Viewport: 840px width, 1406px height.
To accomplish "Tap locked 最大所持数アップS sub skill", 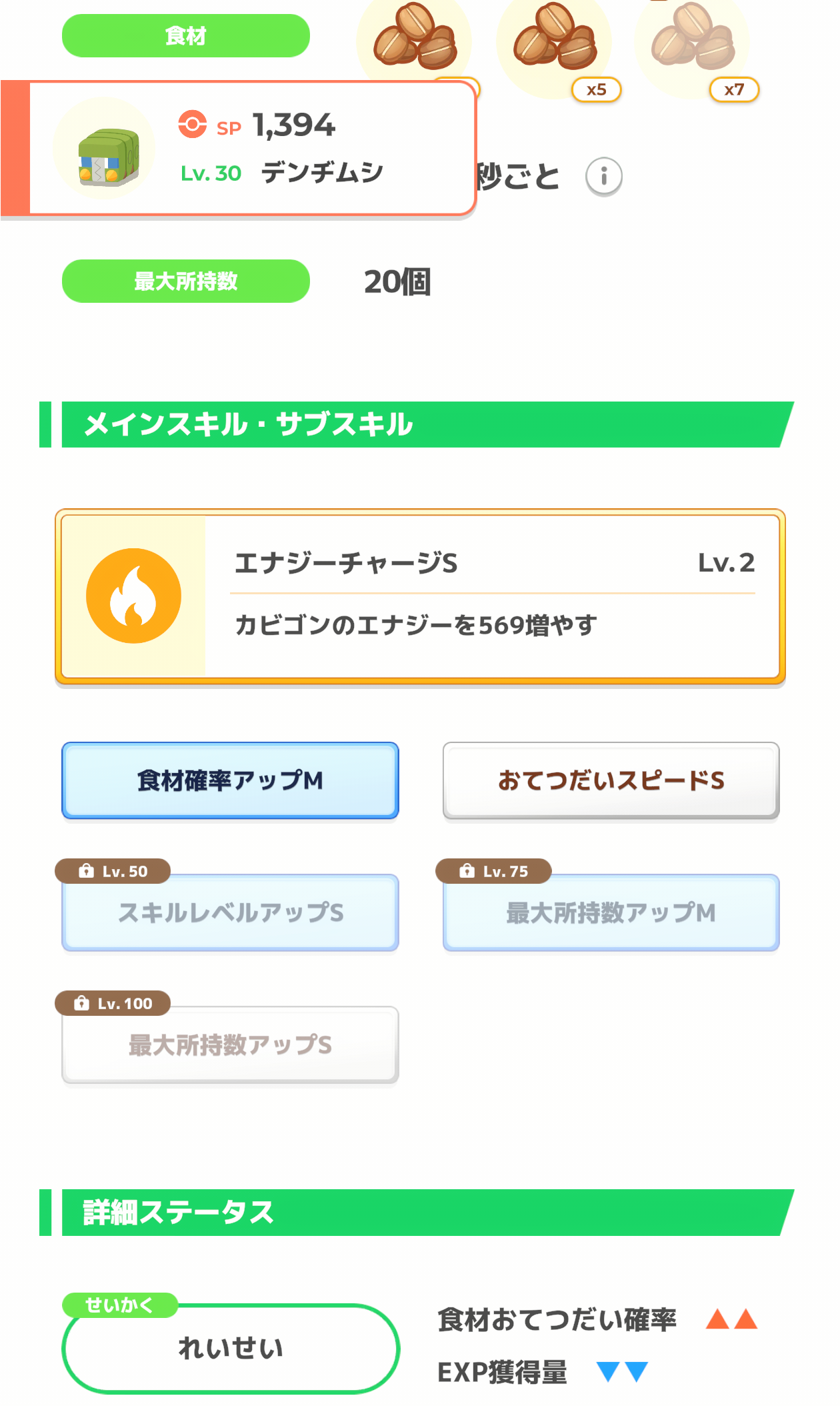I will coord(230,1044).
